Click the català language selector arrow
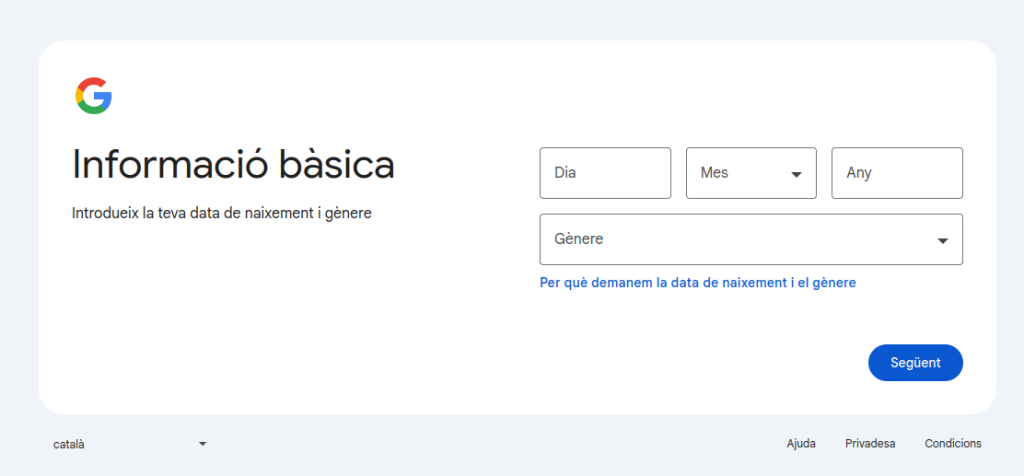 (202, 443)
